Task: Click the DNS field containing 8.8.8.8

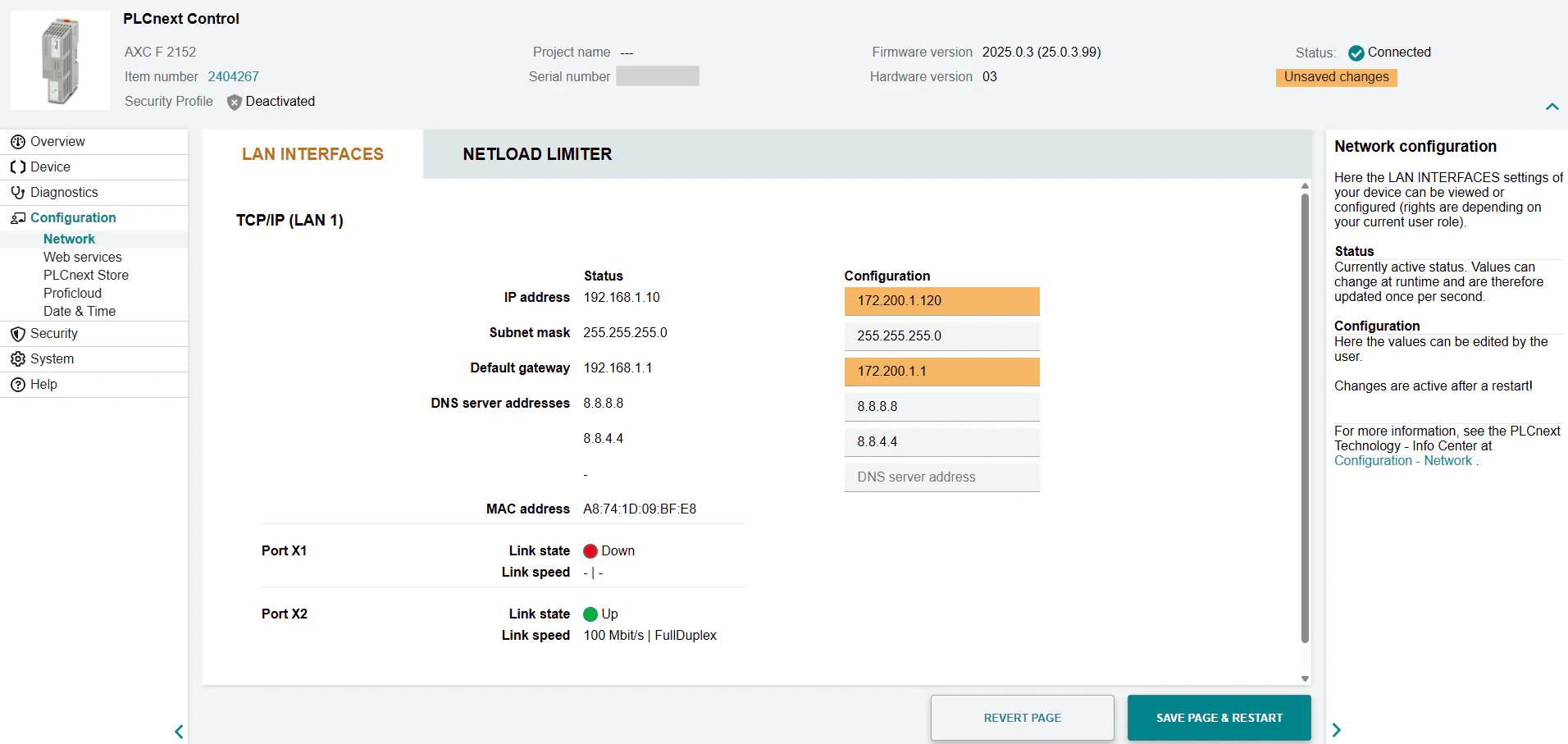Action: tap(941, 407)
